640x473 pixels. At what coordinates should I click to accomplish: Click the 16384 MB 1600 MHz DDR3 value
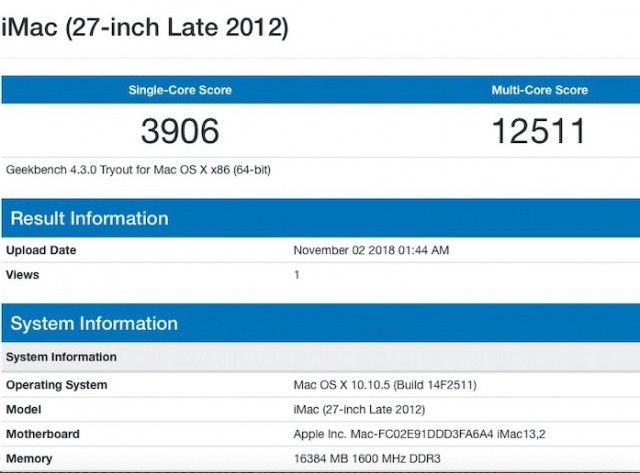tap(367, 459)
